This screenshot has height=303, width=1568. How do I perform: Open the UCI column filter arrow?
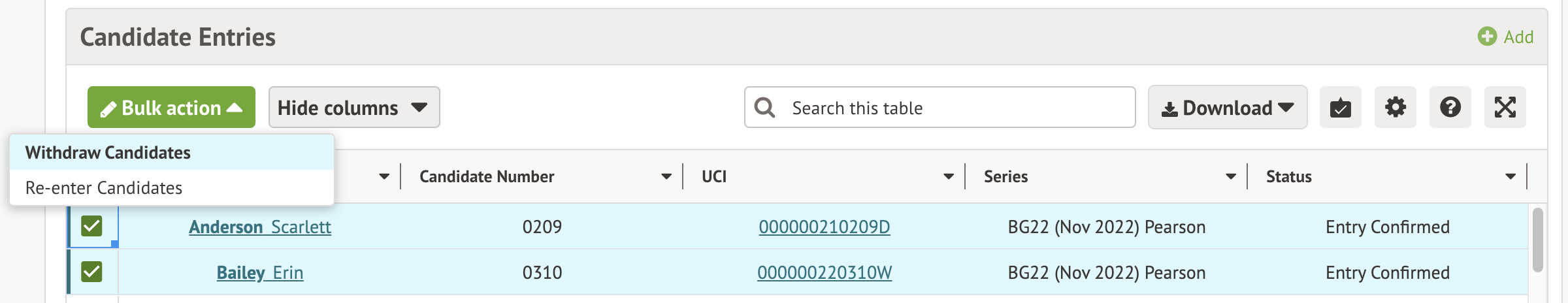(949, 176)
